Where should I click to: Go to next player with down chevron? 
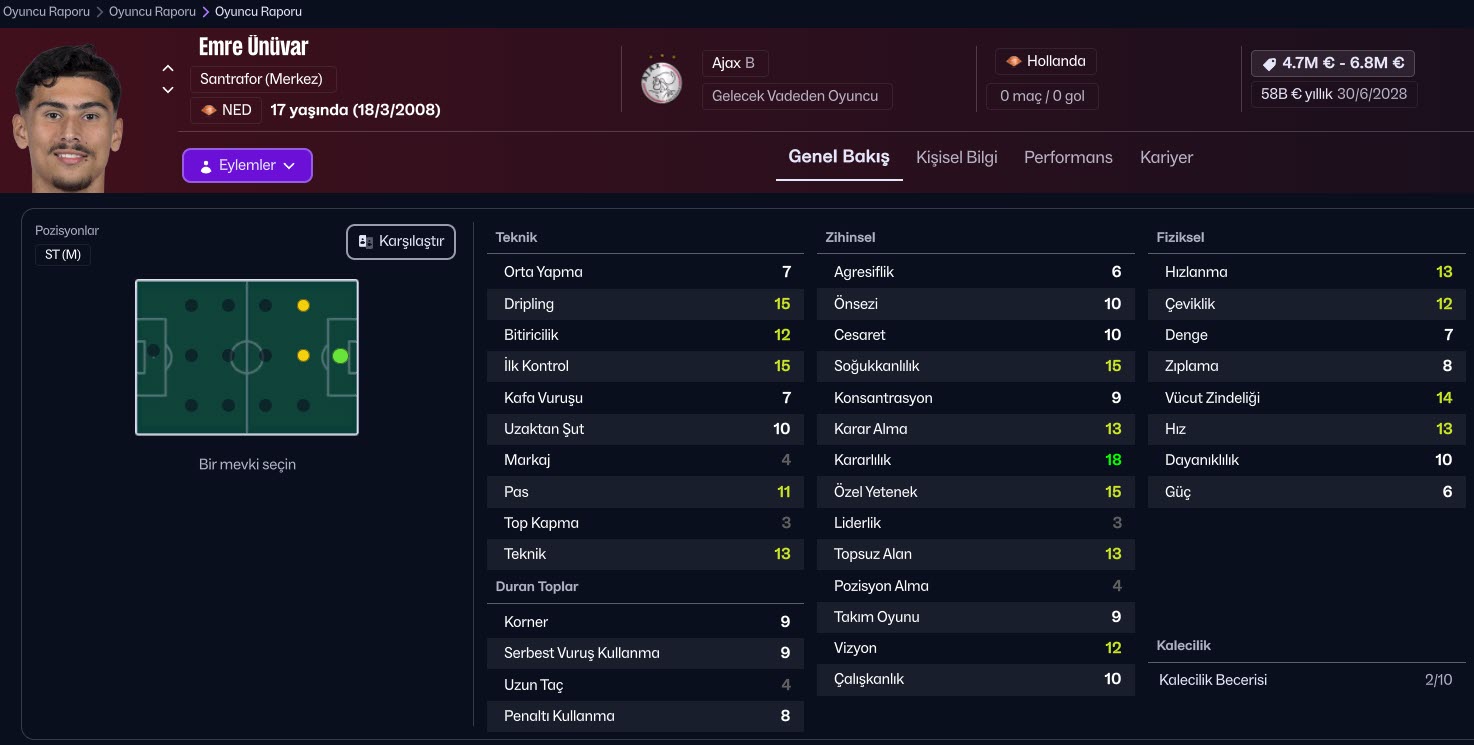[x=168, y=90]
